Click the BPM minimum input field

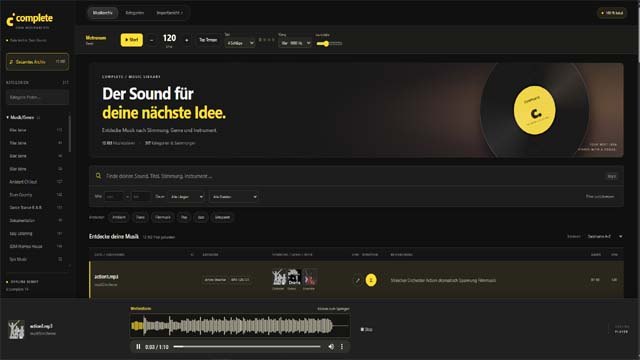point(114,197)
